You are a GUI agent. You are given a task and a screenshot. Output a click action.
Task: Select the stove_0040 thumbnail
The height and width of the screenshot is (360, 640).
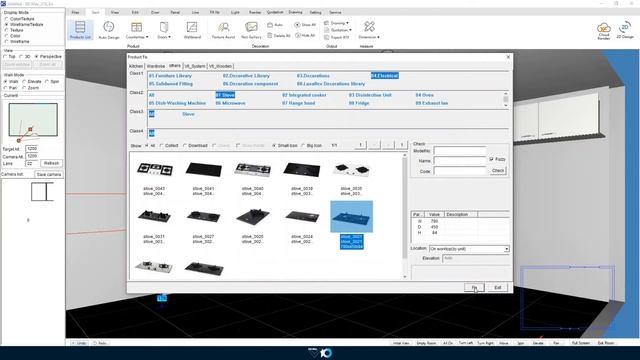click(x=253, y=169)
